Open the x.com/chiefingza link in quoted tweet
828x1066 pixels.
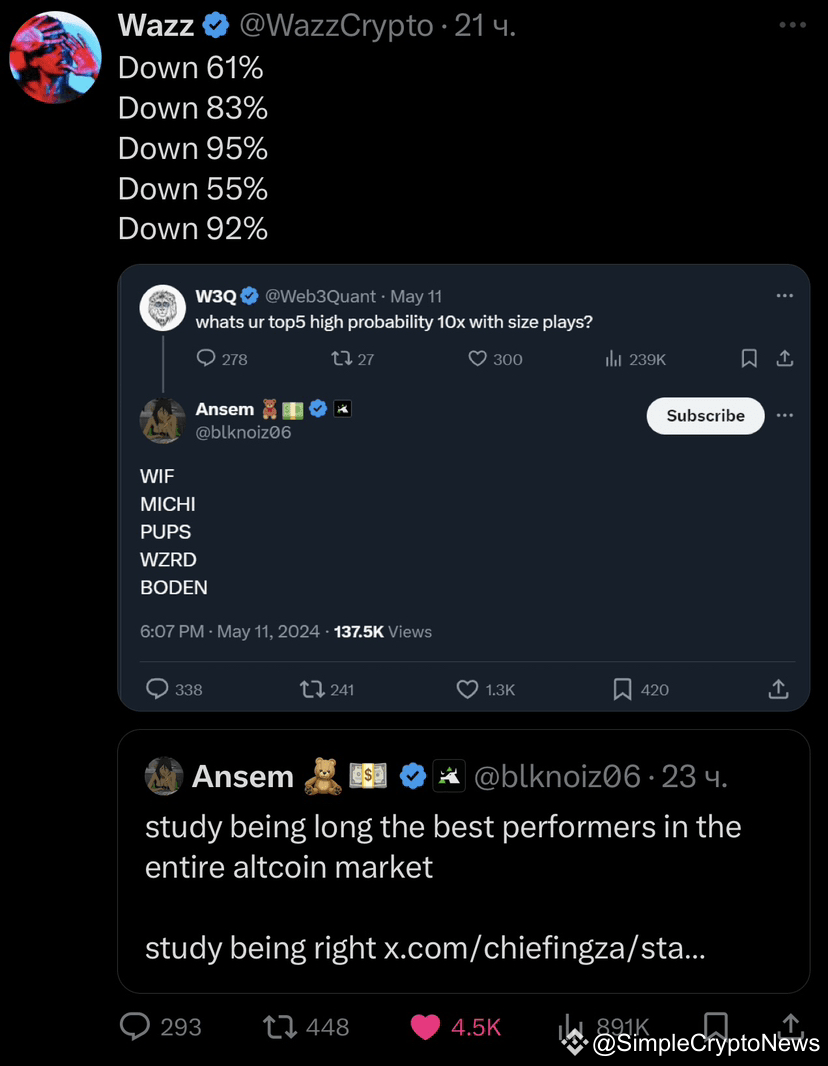(x=544, y=948)
